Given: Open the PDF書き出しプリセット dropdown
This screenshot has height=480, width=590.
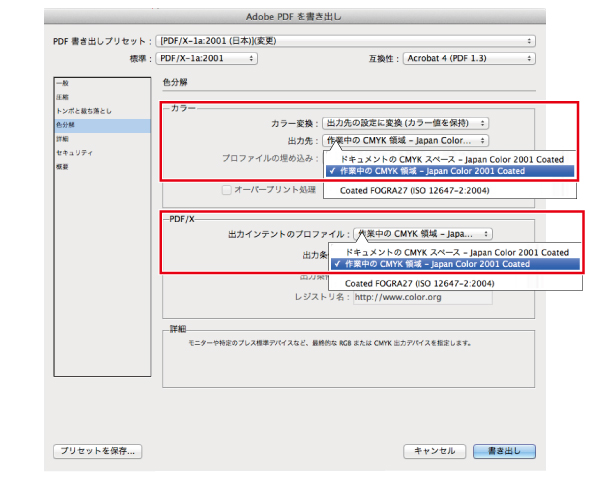Looking at the screenshot, I should click(345, 41).
